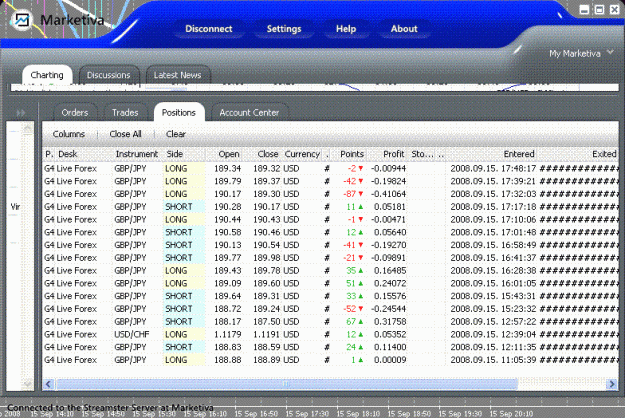
Task: Click the Vir item in left sidebar
Action: 15,207
